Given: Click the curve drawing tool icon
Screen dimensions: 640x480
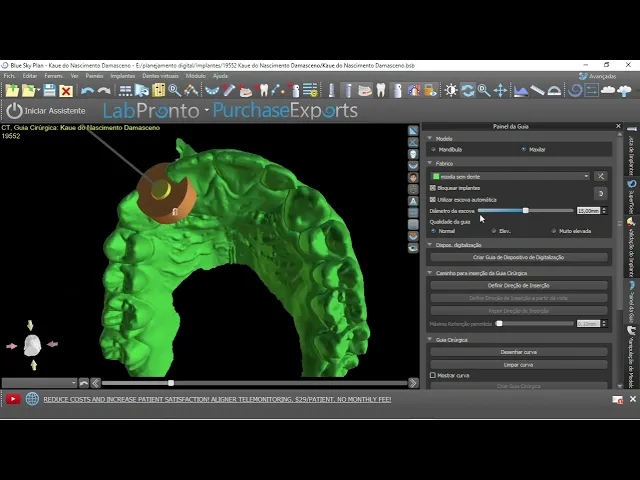Looking at the screenshot, I should (x=191, y=90).
